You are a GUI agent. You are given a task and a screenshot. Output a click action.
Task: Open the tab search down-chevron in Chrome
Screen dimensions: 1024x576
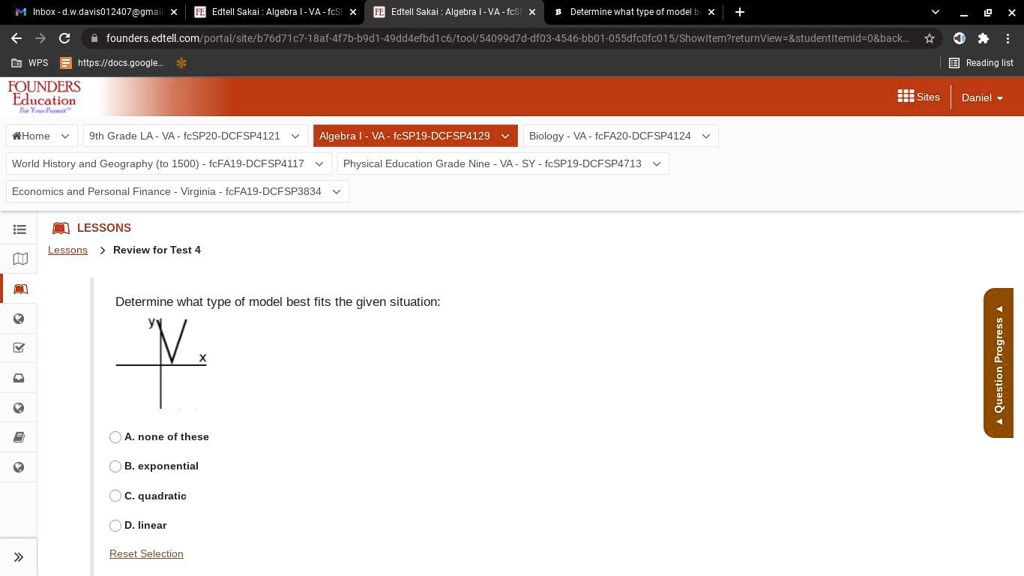(x=935, y=12)
